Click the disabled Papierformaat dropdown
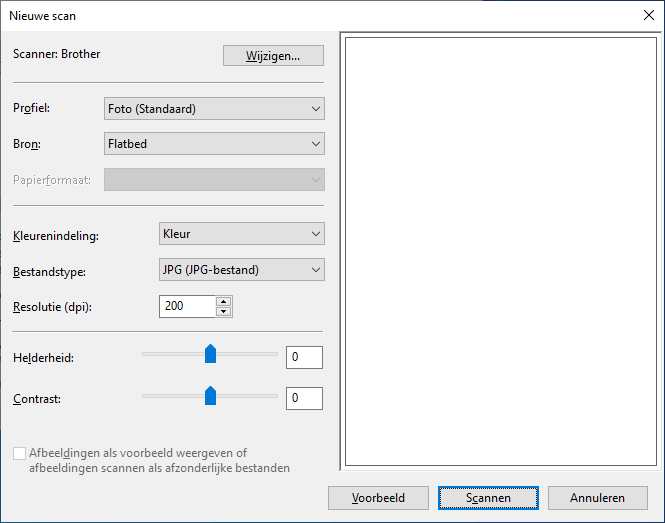The width and height of the screenshot is (665, 523). (214, 180)
